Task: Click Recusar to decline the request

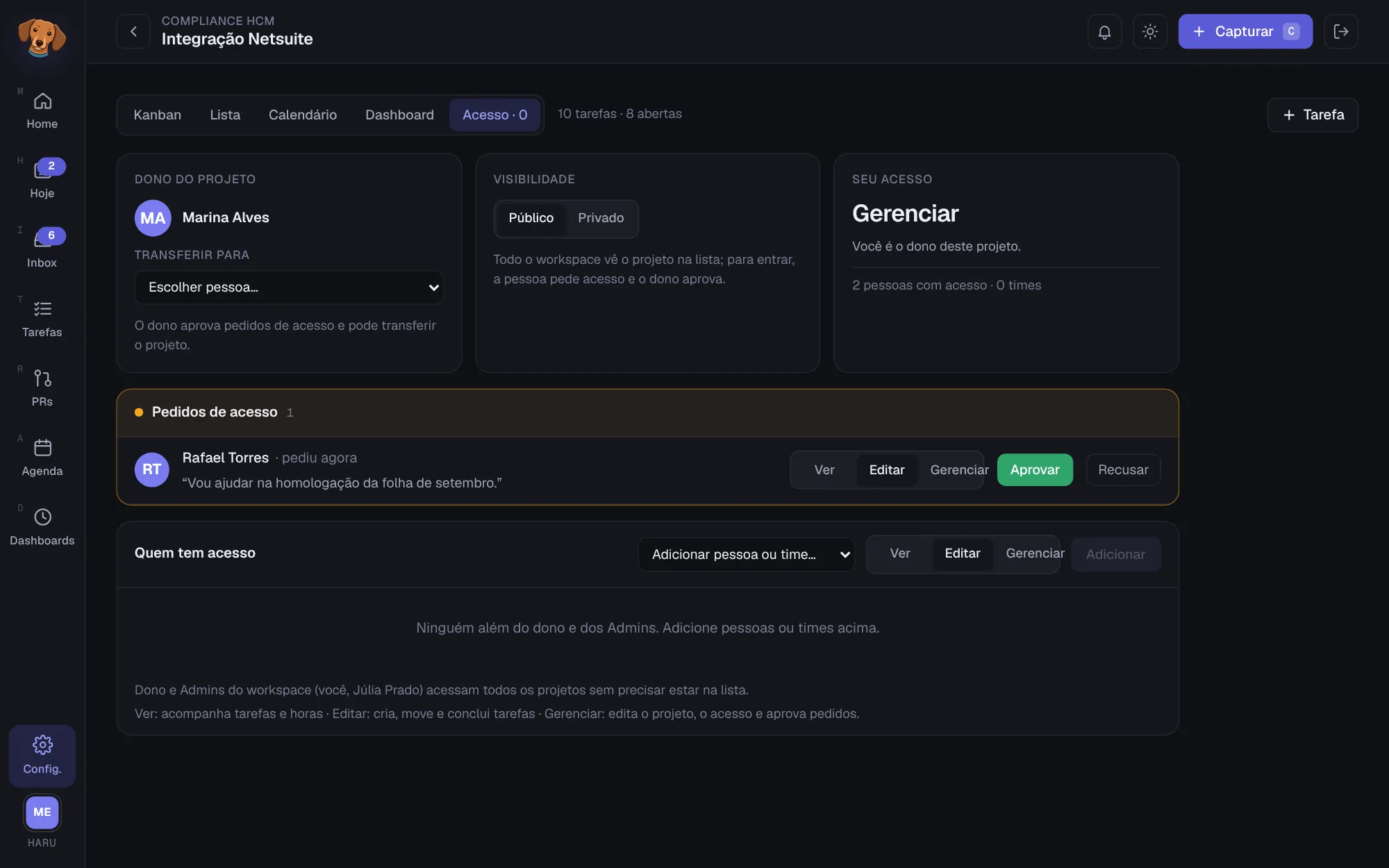Action: (x=1123, y=470)
